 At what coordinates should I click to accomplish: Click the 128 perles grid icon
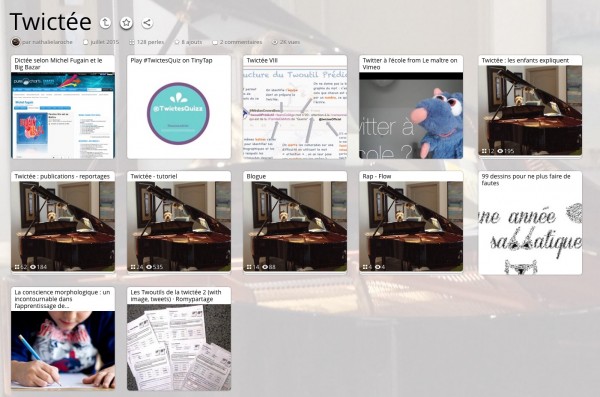coord(132,42)
